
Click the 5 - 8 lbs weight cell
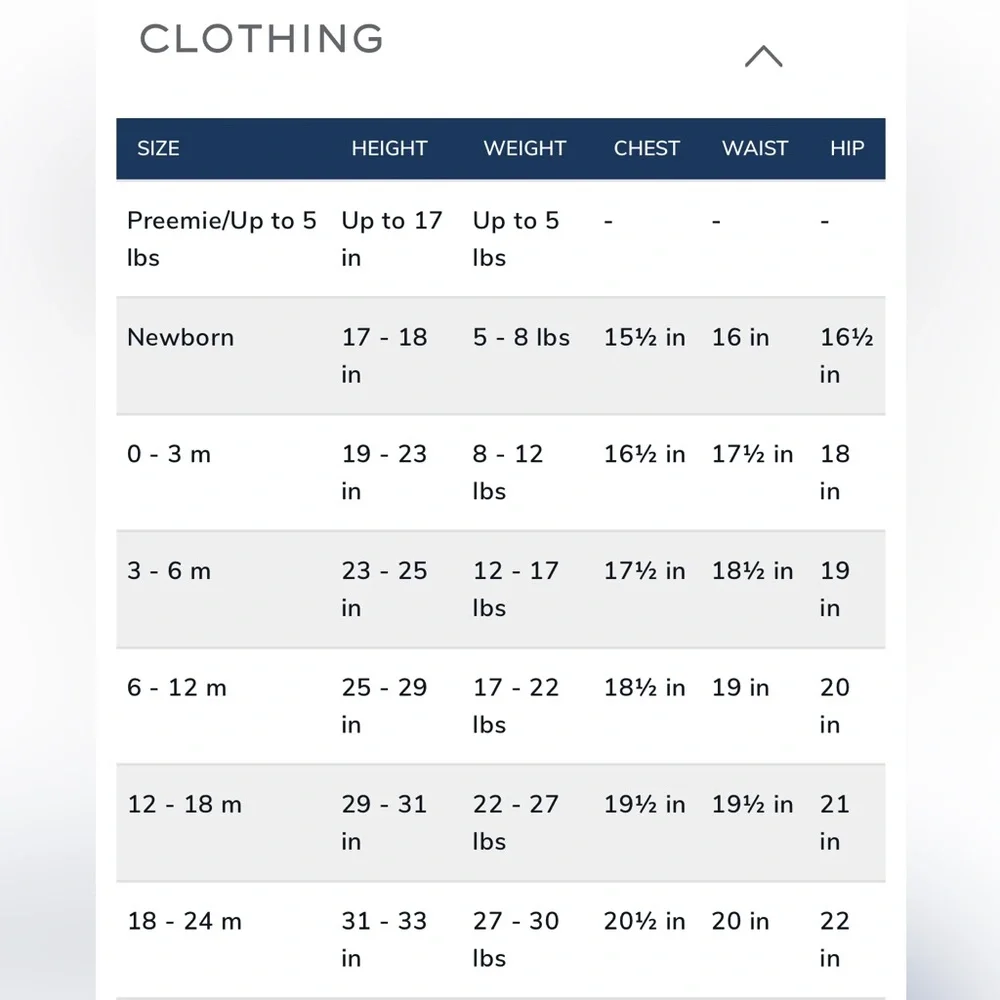click(521, 337)
